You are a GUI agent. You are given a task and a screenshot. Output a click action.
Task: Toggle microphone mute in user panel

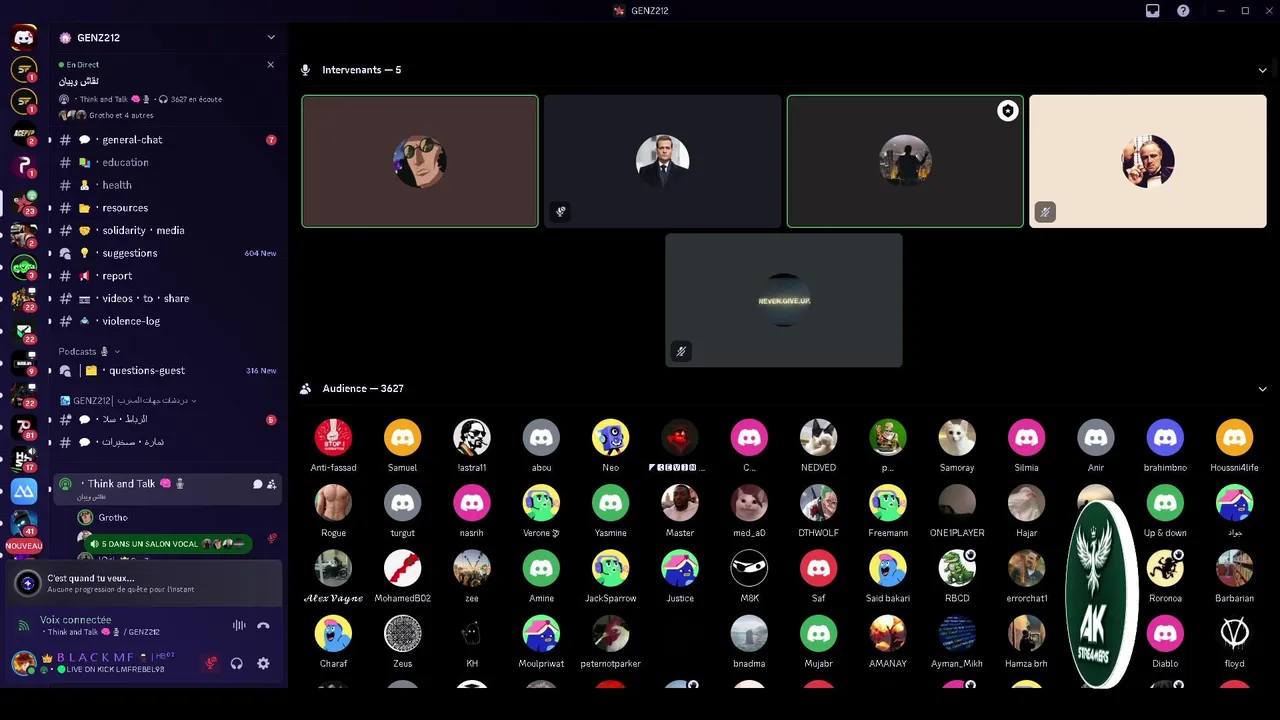[x=211, y=663]
